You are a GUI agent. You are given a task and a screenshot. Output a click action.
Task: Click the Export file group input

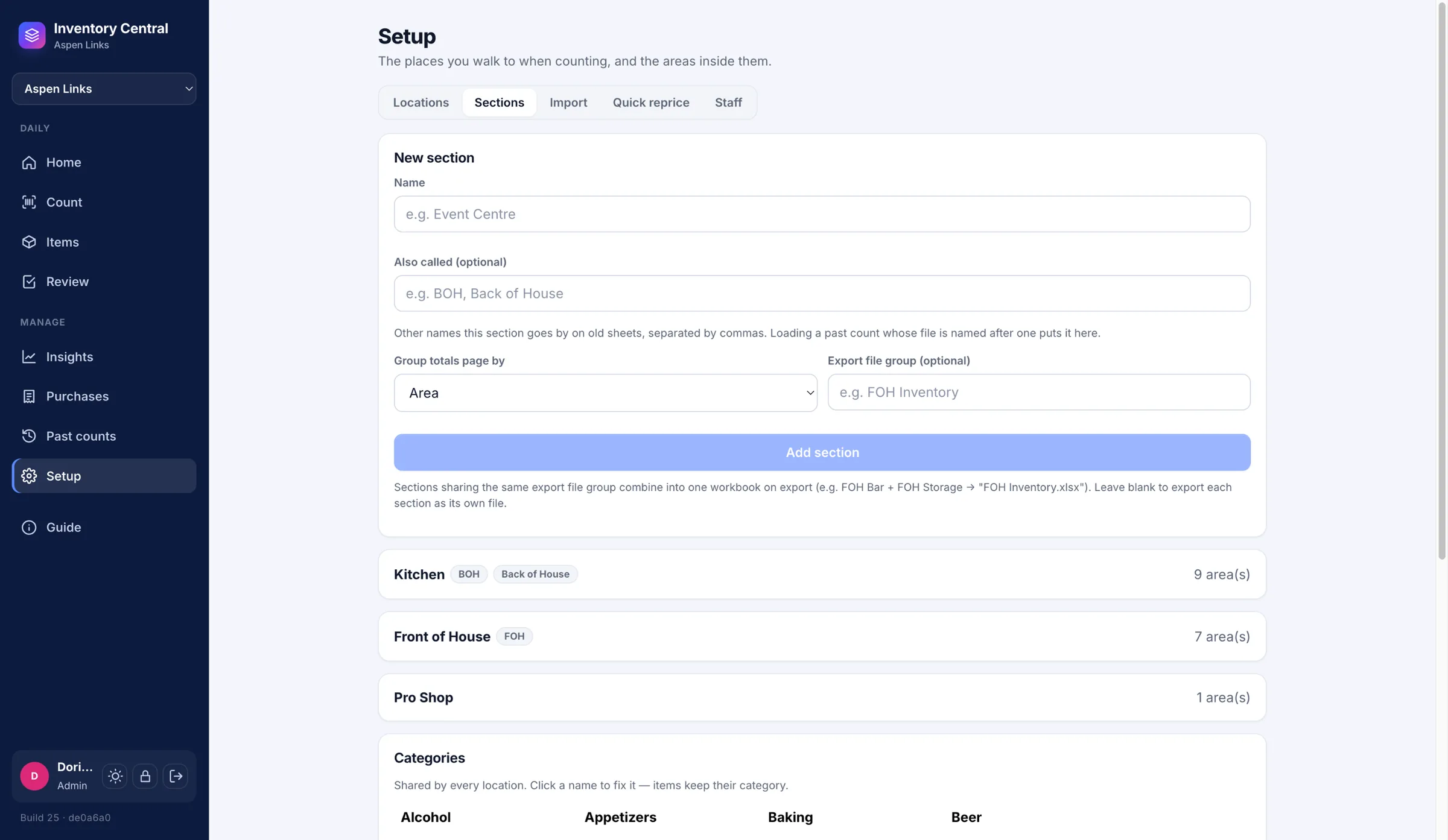click(1038, 392)
